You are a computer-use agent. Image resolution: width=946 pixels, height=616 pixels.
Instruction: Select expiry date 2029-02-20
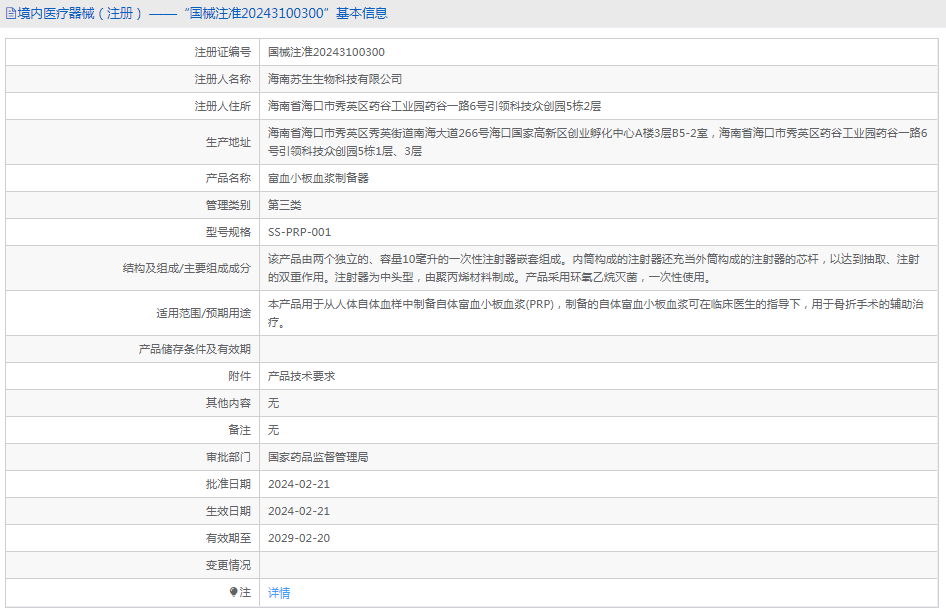coord(299,538)
